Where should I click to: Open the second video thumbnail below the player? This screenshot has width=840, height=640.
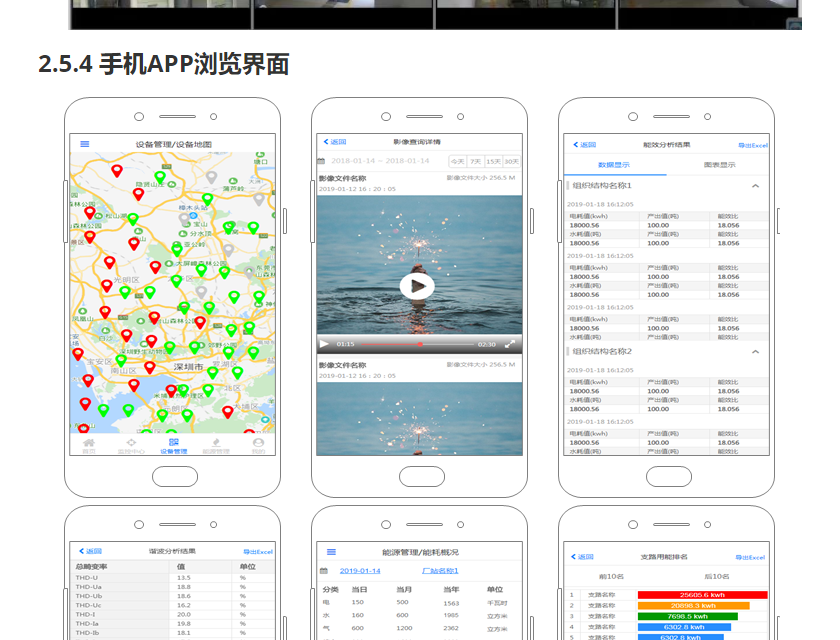pyautogui.click(x=419, y=419)
